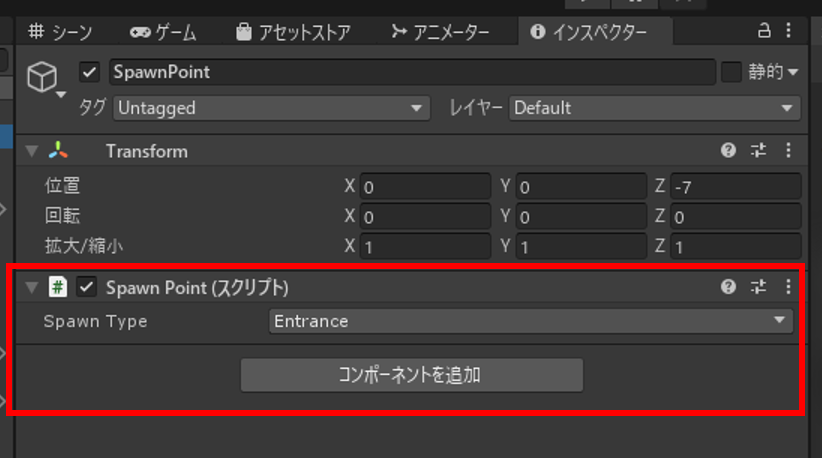This screenshot has height=458, width=822.
Task: Click the 位置 Z field containing -7
Action: pyautogui.click(x=736, y=187)
